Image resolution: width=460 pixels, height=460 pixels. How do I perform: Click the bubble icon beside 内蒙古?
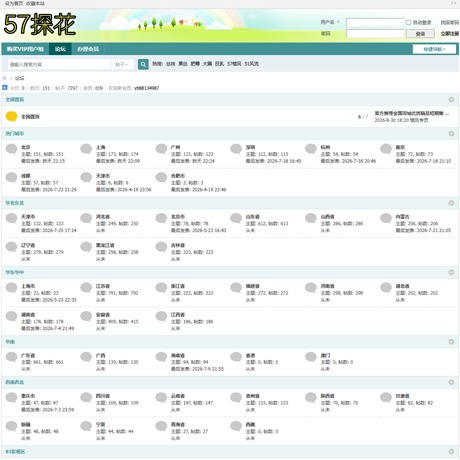click(386, 218)
